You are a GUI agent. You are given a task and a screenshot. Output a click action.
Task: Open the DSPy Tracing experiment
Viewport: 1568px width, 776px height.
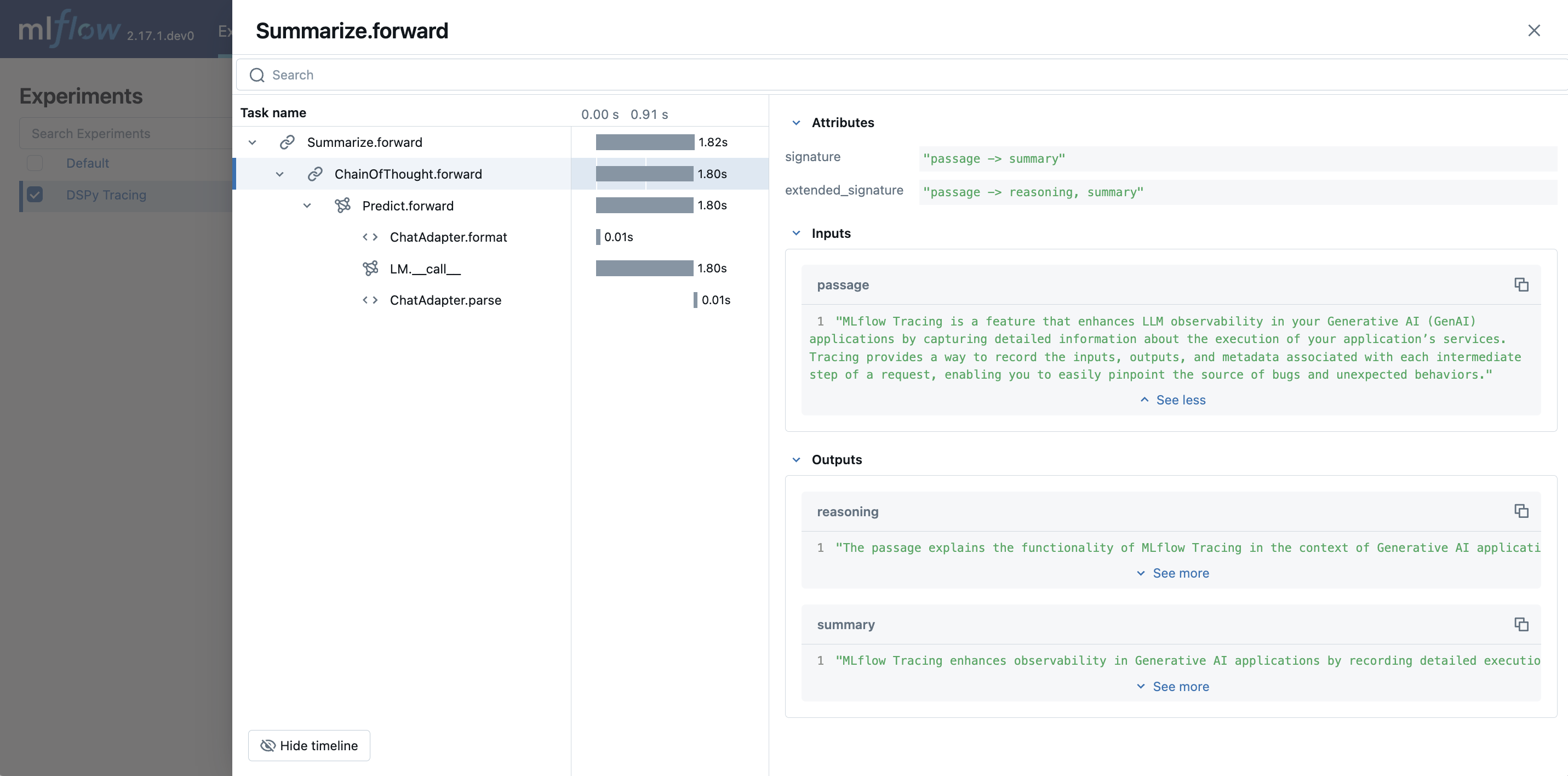(106, 195)
